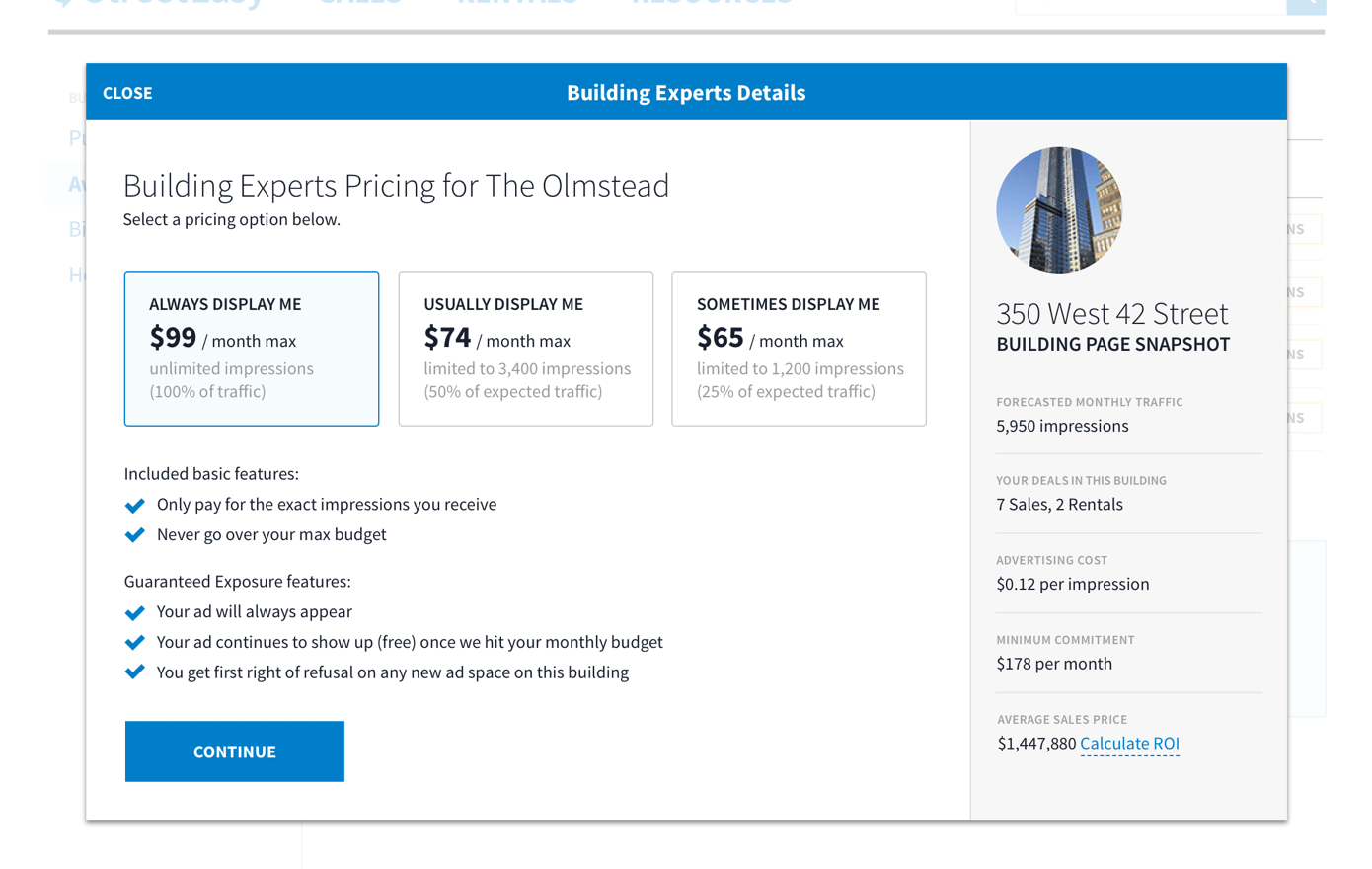The image size is (1372, 869).
Task: Click the search icon in top bar
Action: pyautogui.click(x=1306, y=5)
